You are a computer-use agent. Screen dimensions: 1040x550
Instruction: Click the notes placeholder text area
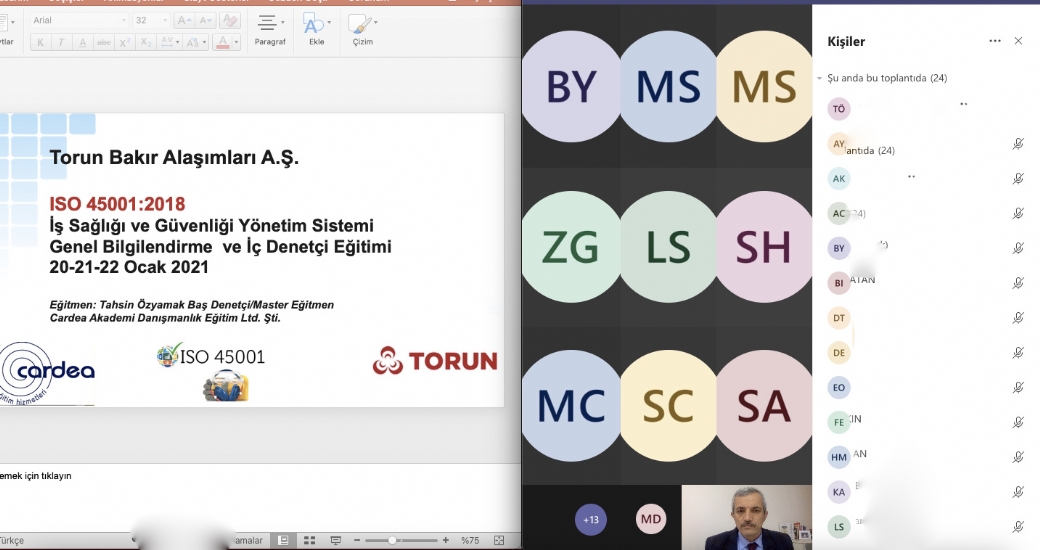tap(36, 476)
